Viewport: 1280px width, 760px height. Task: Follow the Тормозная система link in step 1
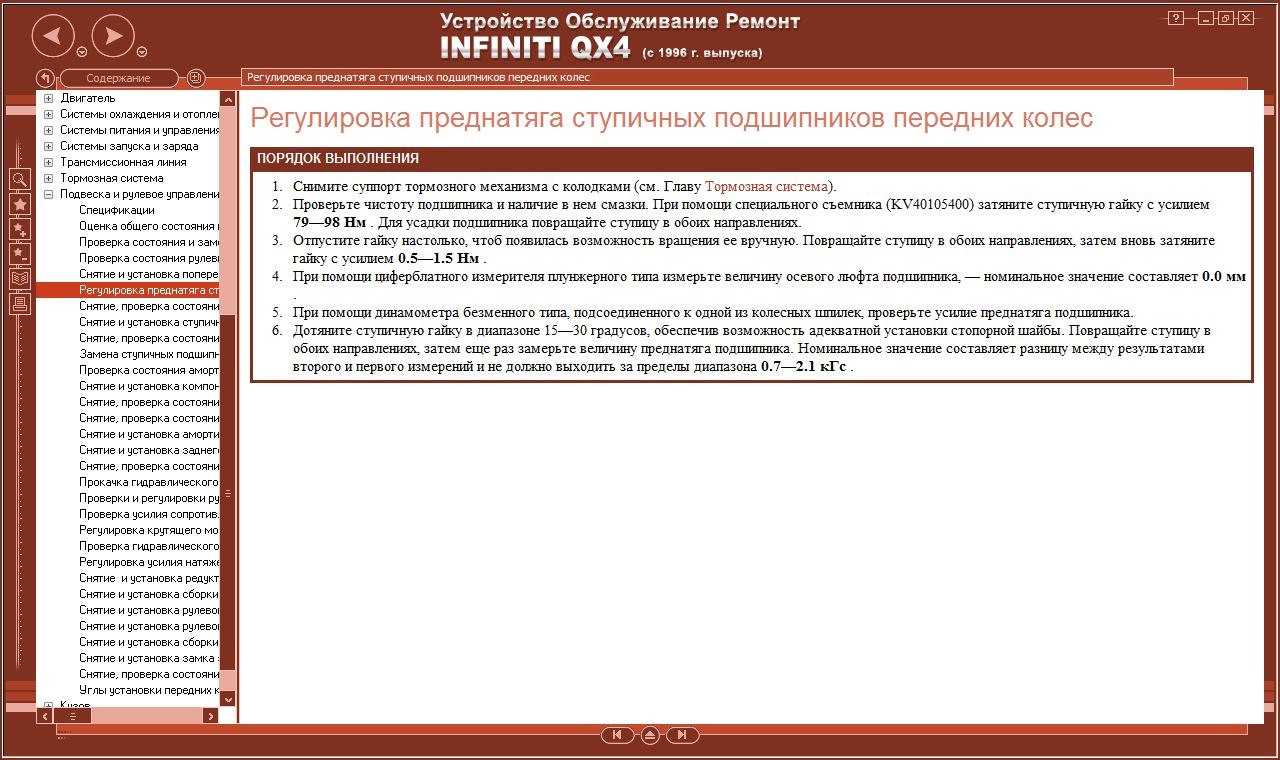coord(767,186)
